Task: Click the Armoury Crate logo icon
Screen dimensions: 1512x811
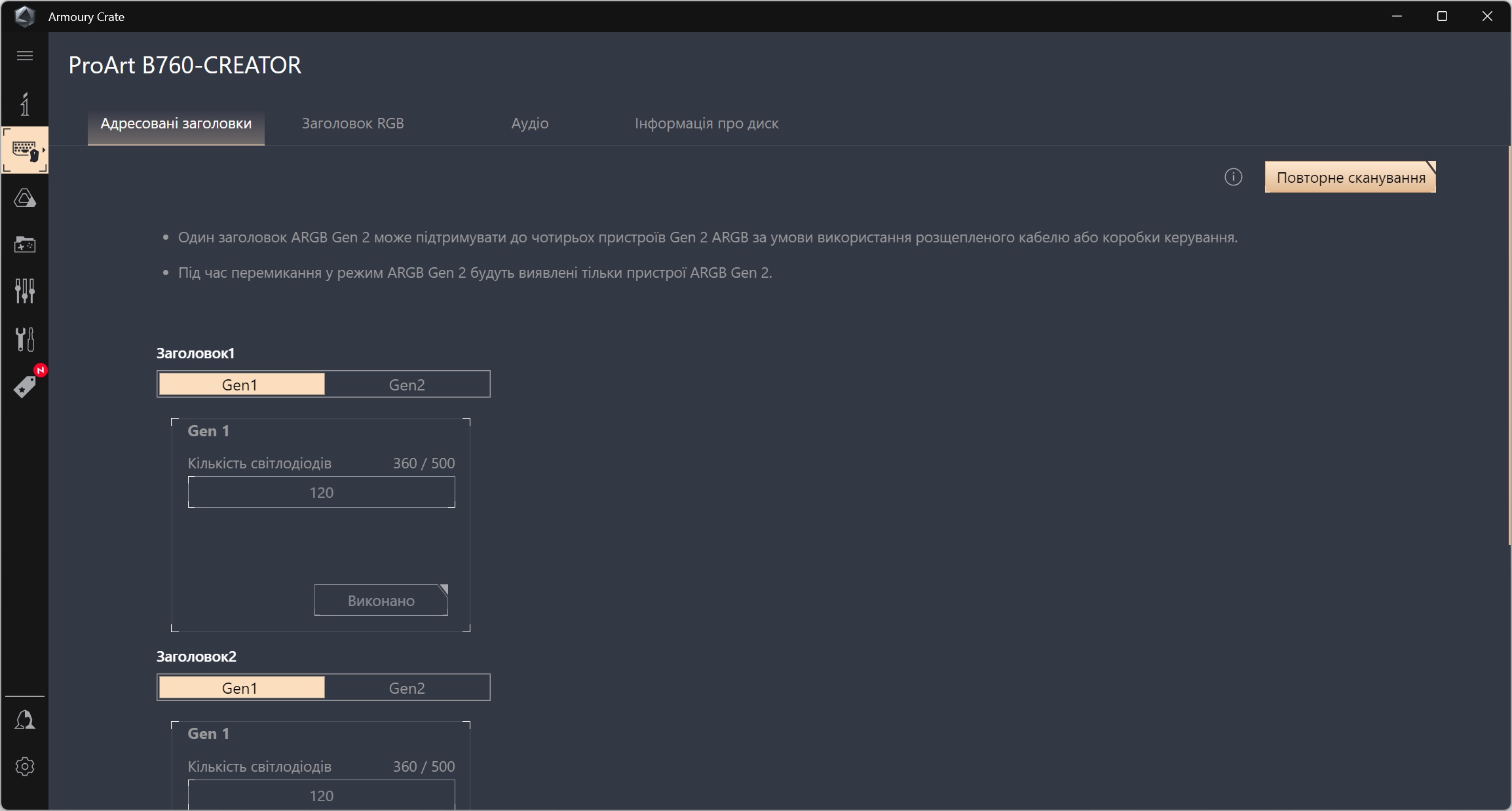Action: point(24,16)
